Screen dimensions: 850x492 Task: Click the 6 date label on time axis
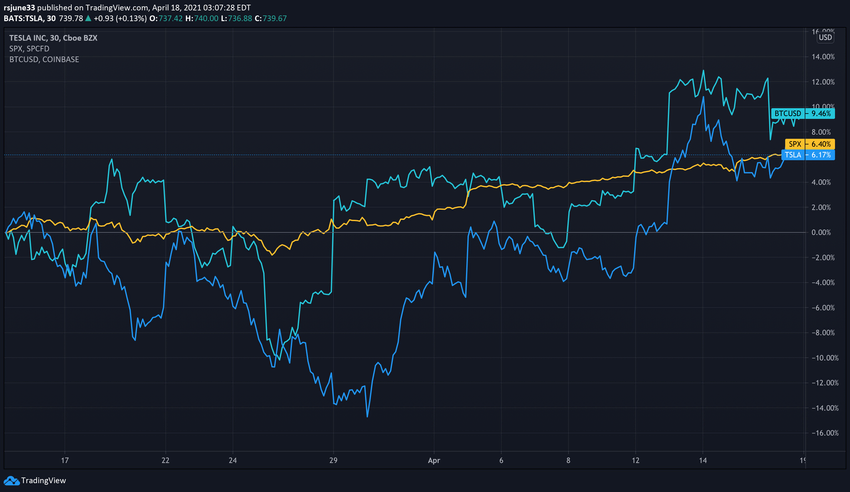(501, 461)
